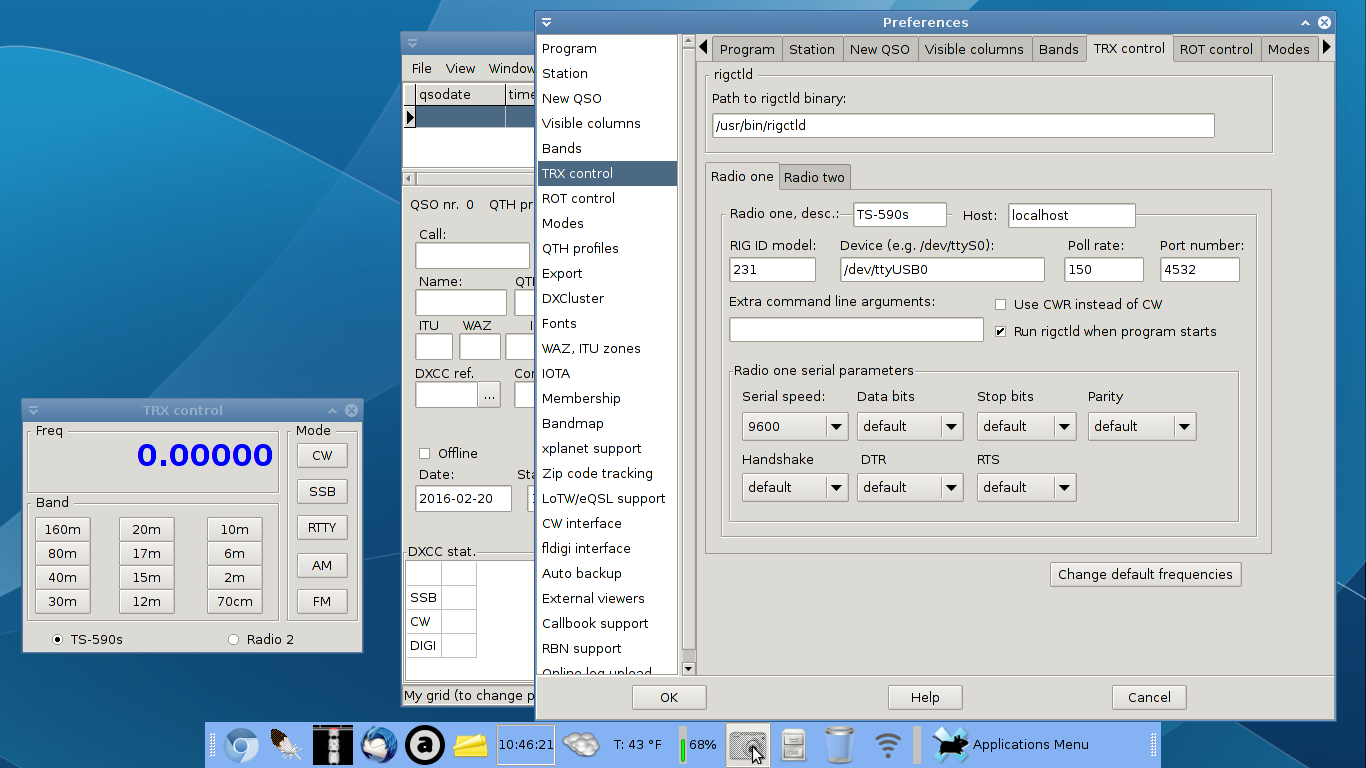Switch to the Visible columns tab
Screen dimensions: 1366x768
click(x=974, y=49)
